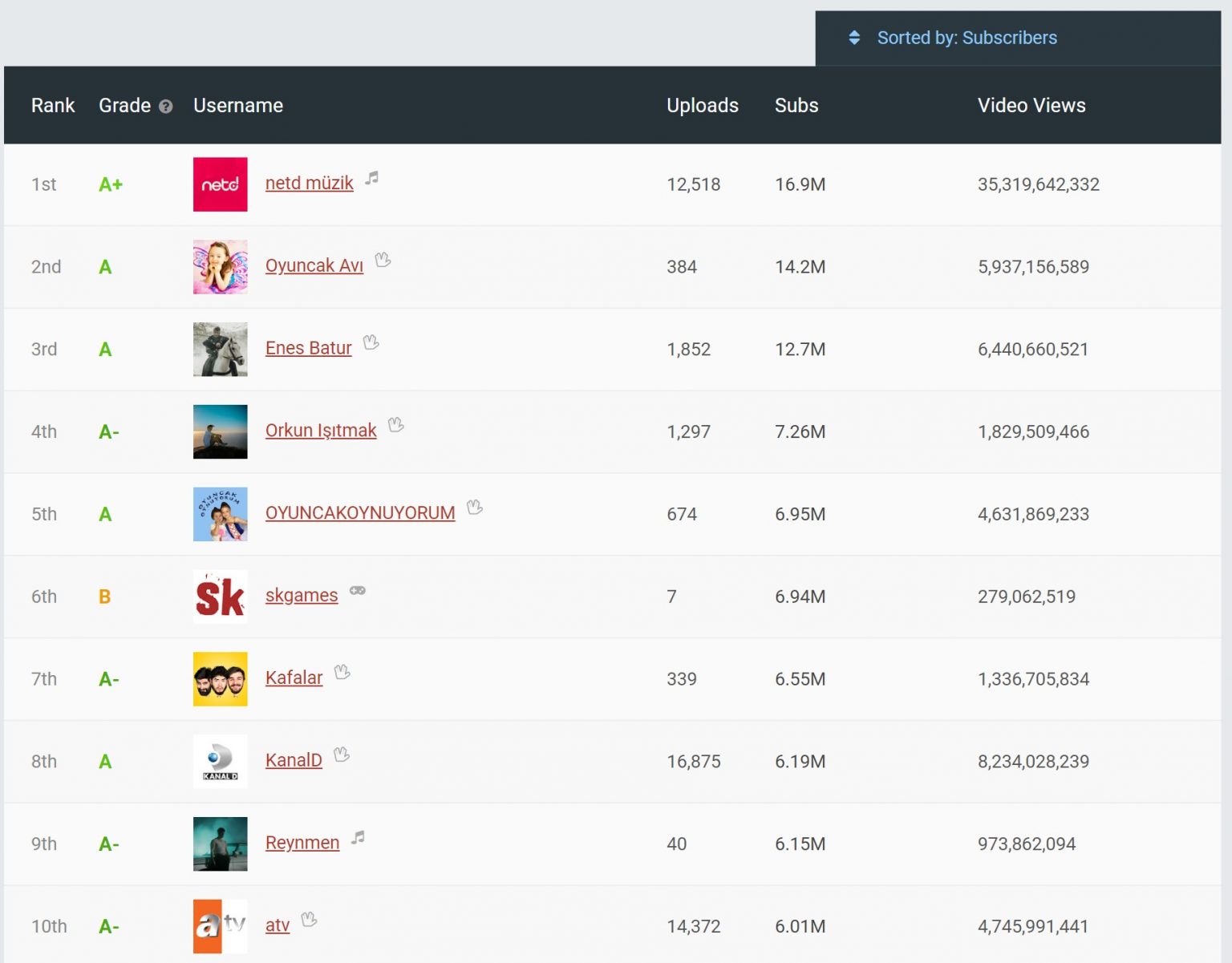This screenshot has height=963, width=1232.
Task: Go to the atv channel page link
Action: pyautogui.click(x=278, y=926)
